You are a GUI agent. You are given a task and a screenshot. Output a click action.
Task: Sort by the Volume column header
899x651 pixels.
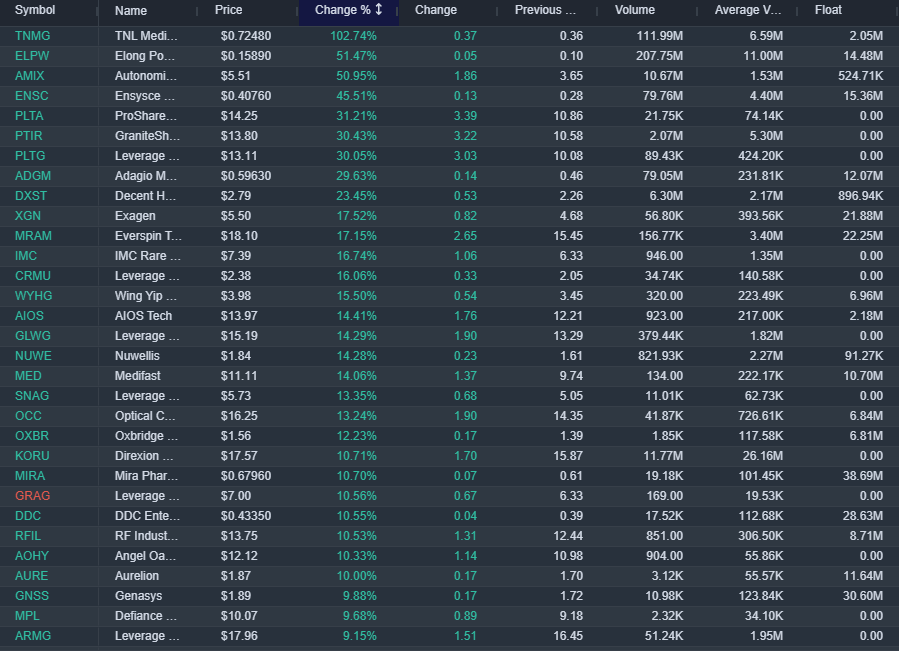635,10
